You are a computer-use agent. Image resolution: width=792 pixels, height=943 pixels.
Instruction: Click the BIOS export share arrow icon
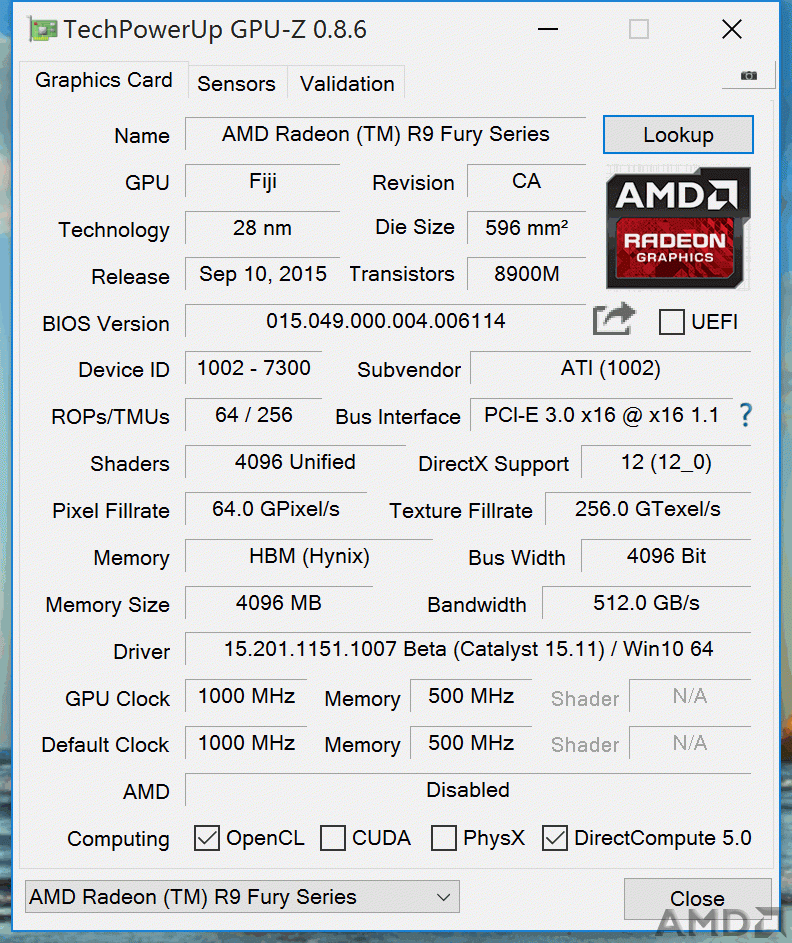613,319
